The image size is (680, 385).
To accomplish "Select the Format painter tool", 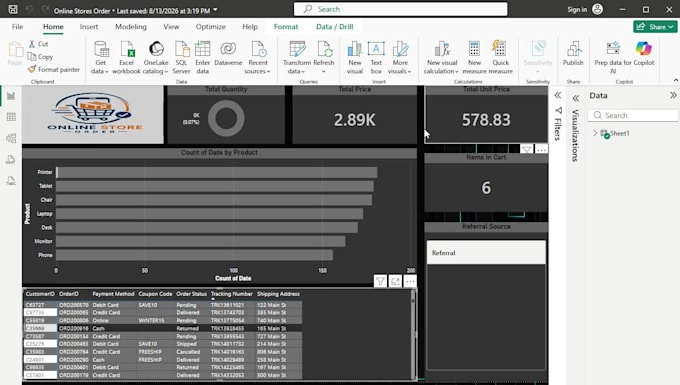I will point(54,69).
